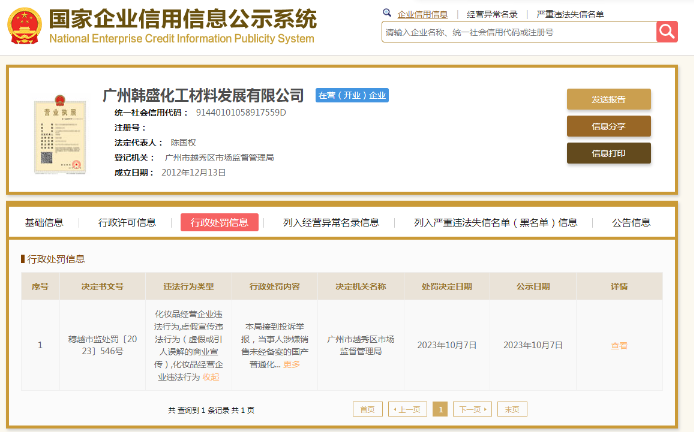Open the 列入严重违法失信名单(黑名单)信息 tab
Viewport: 694px width, 432px height.
[x=495, y=222]
